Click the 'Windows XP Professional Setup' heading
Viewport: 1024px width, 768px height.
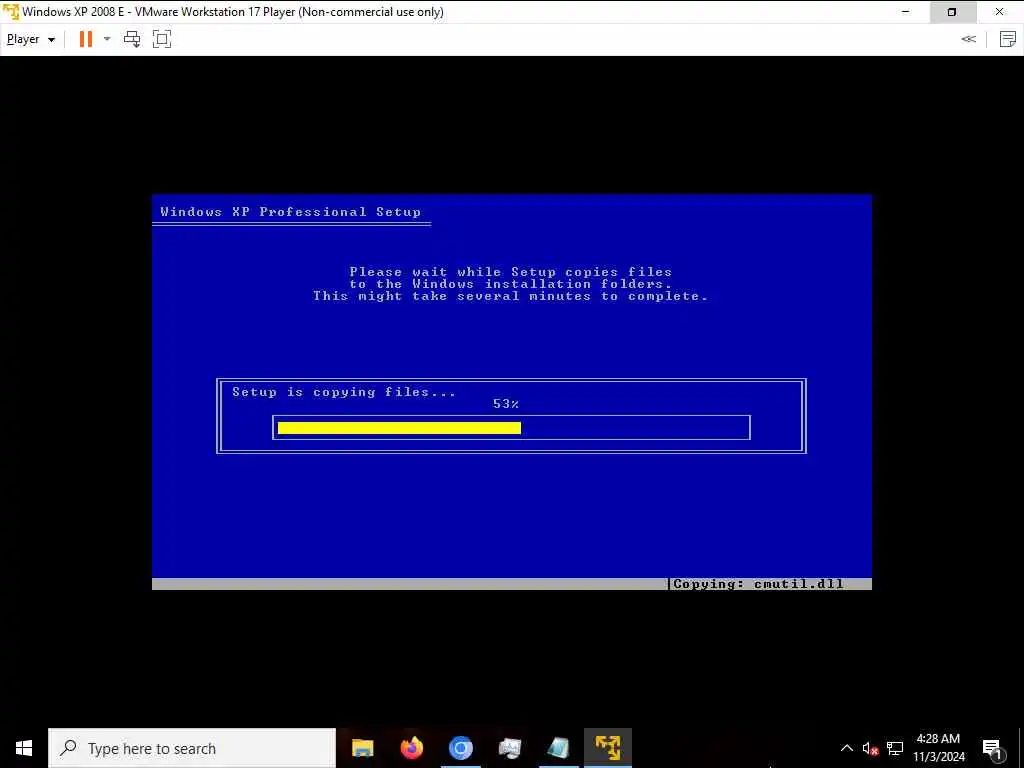pyautogui.click(x=291, y=212)
